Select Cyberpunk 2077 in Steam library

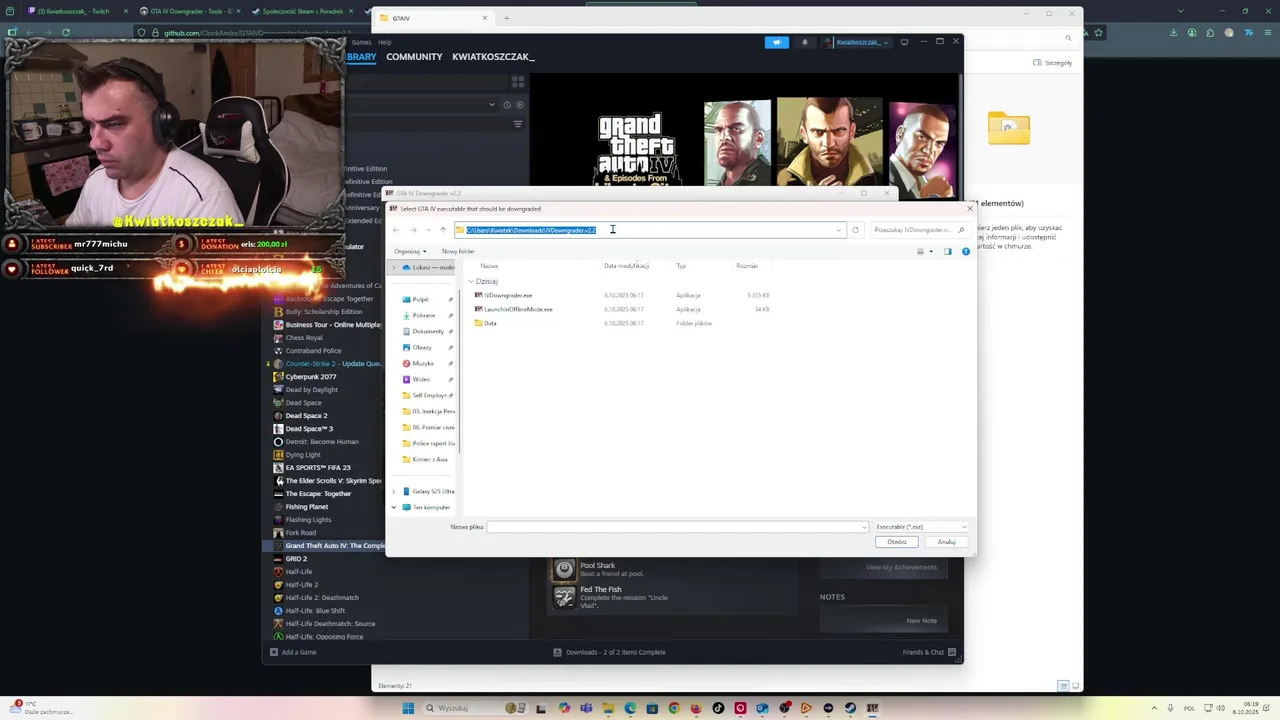pyautogui.click(x=310, y=377)
